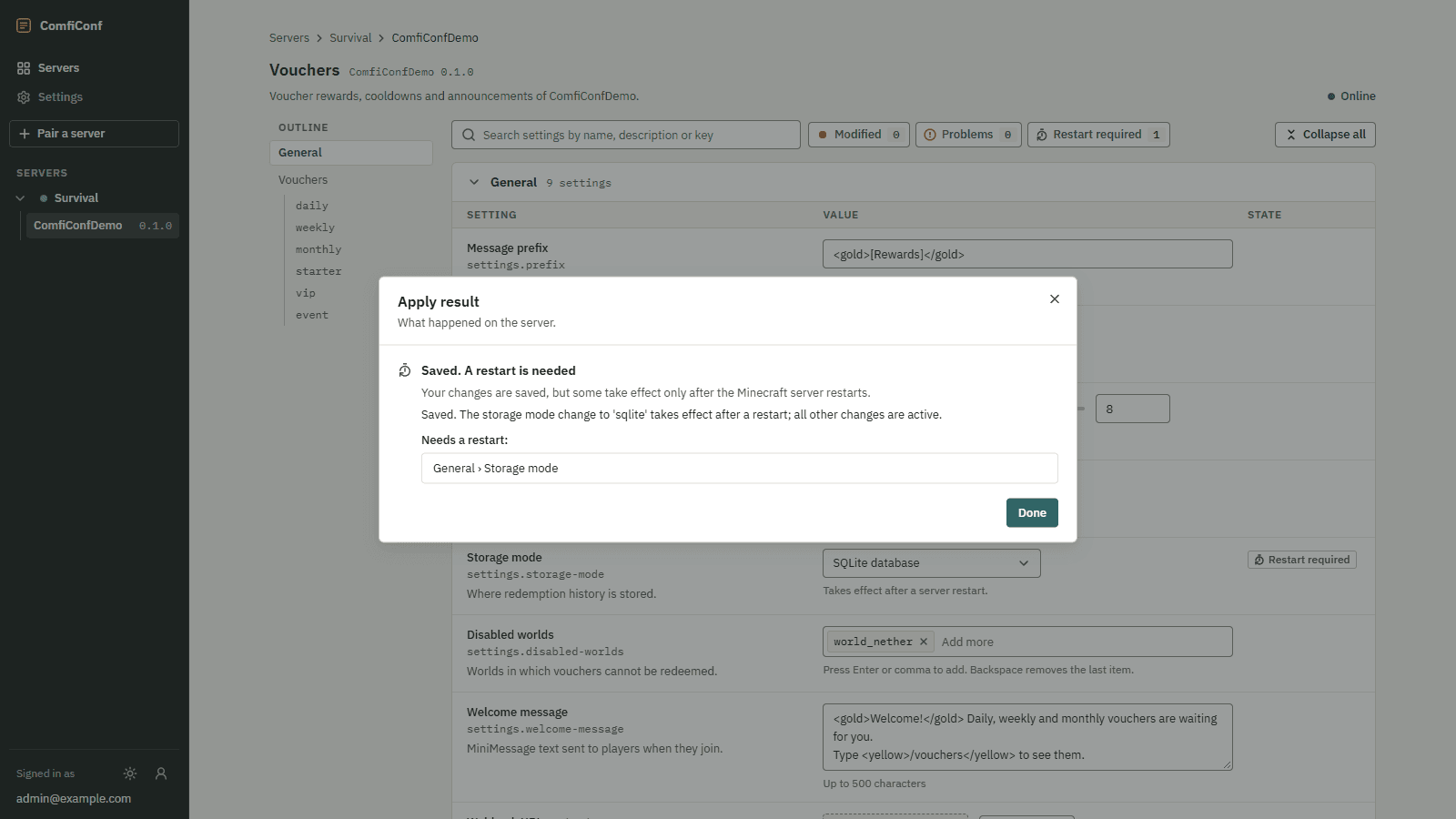
Task: Jump to weekly voucher in outline
Action: point(315,227)
